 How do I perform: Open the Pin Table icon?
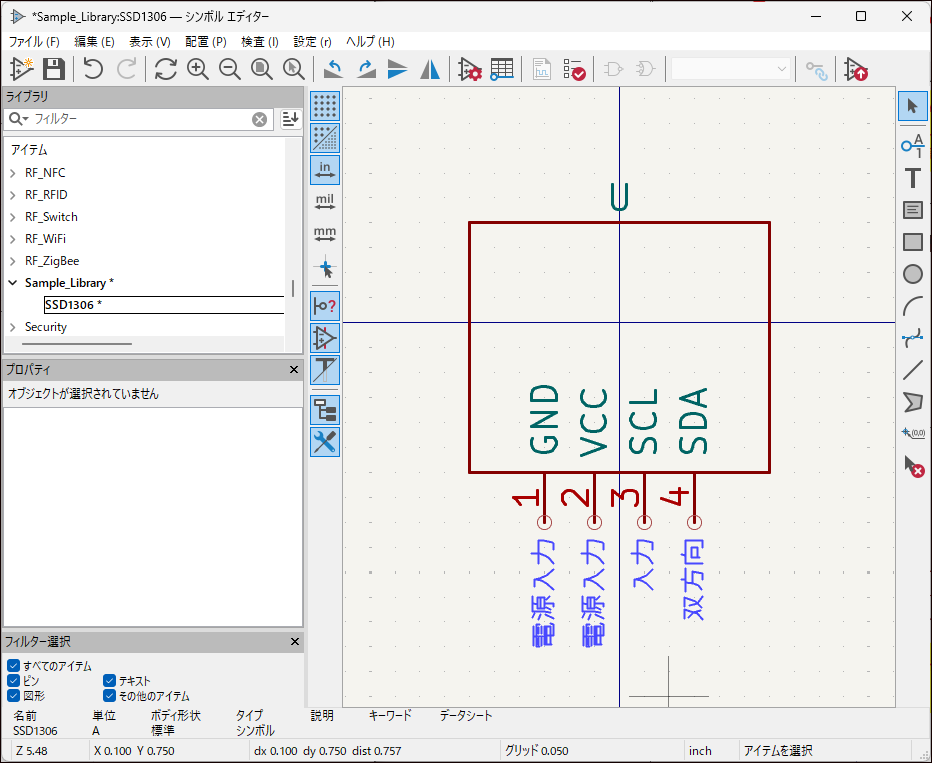(502, 69)
